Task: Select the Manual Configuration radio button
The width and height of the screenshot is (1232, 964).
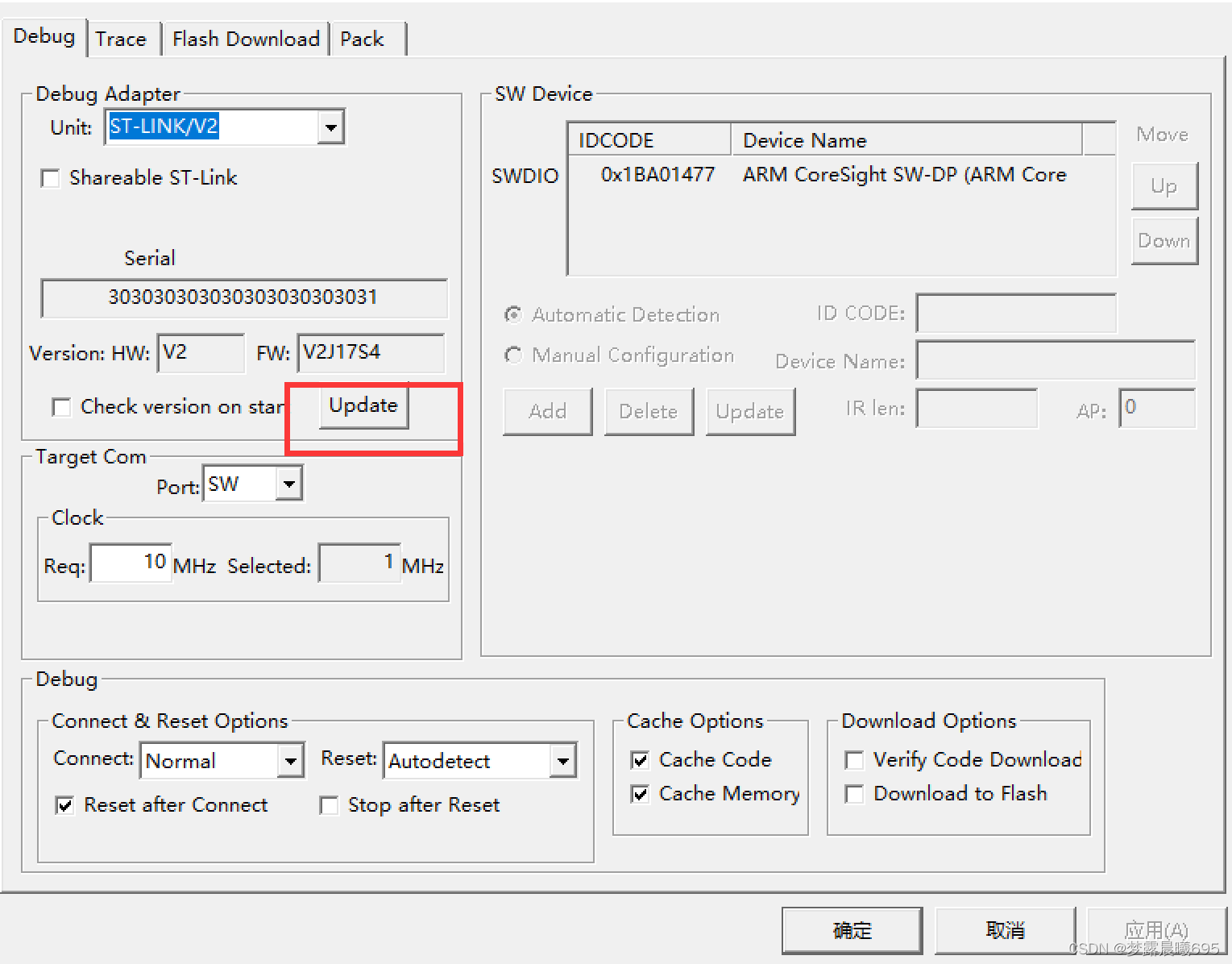Action: (x=513, y=355)
